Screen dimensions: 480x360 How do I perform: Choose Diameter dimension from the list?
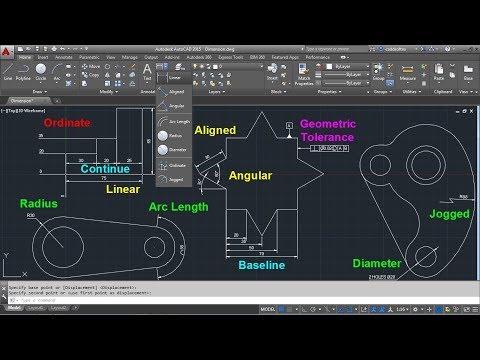click(x=174, y=150)
